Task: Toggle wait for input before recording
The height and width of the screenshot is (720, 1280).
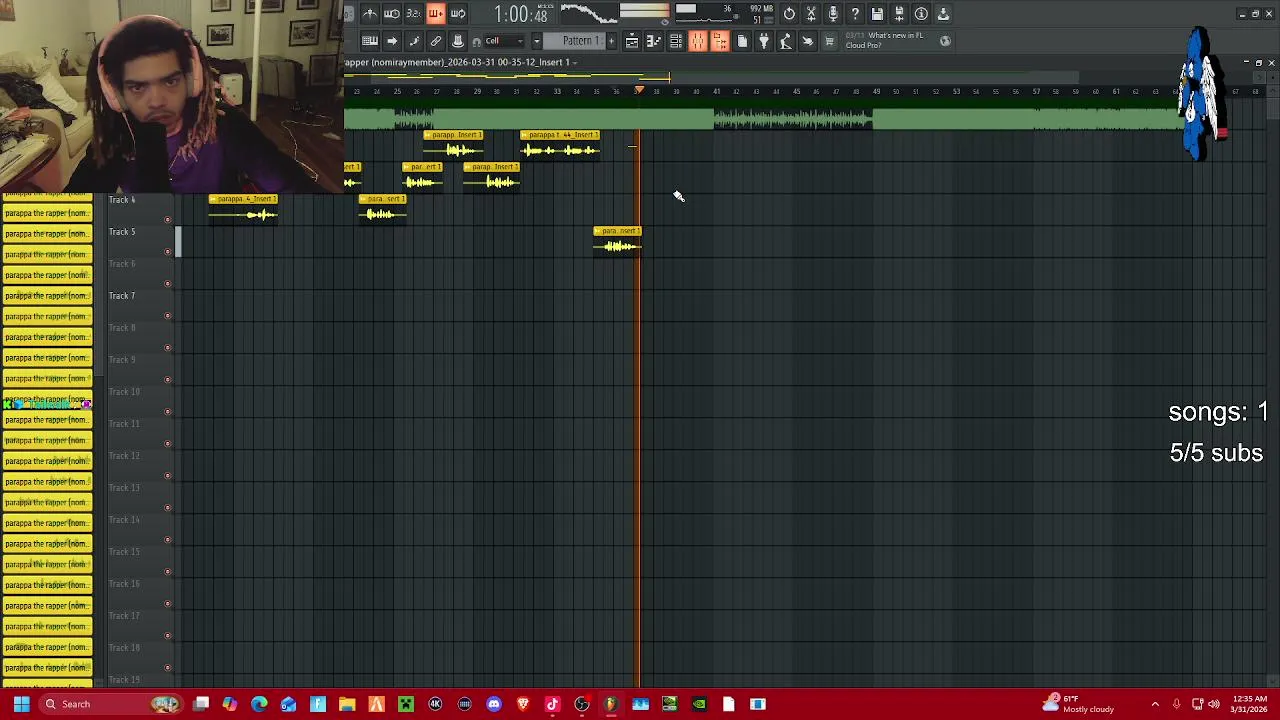Action: (x=392, y=14)
